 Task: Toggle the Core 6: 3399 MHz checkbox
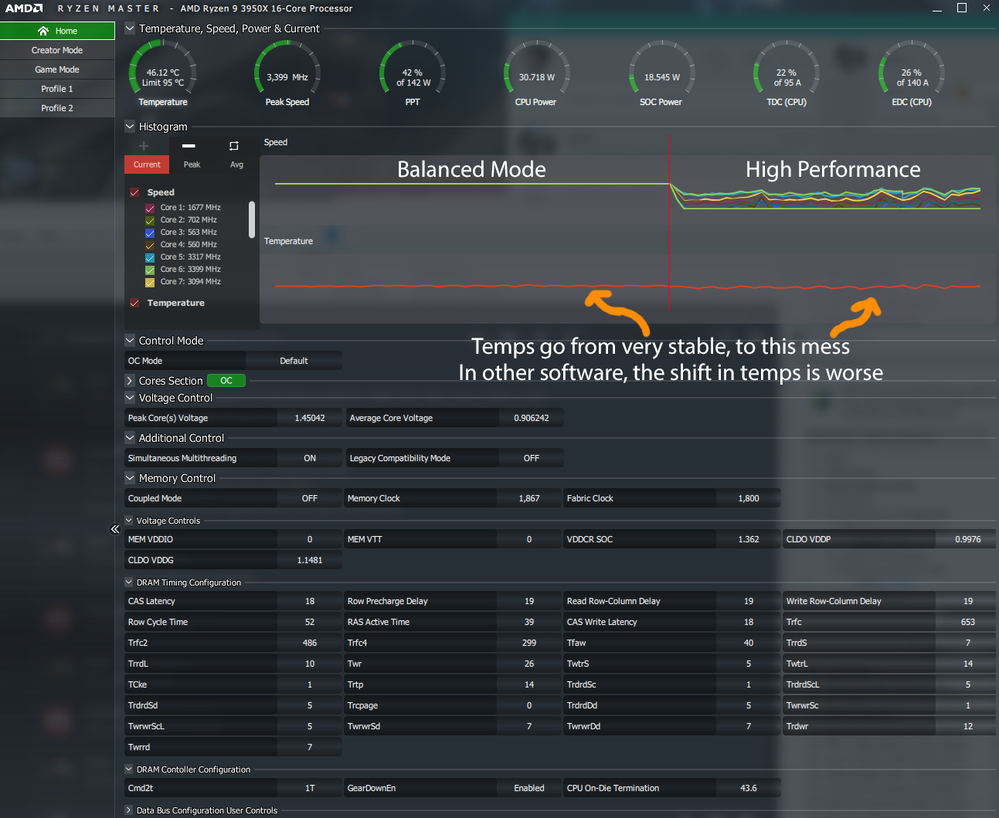[x=150, y=269]
